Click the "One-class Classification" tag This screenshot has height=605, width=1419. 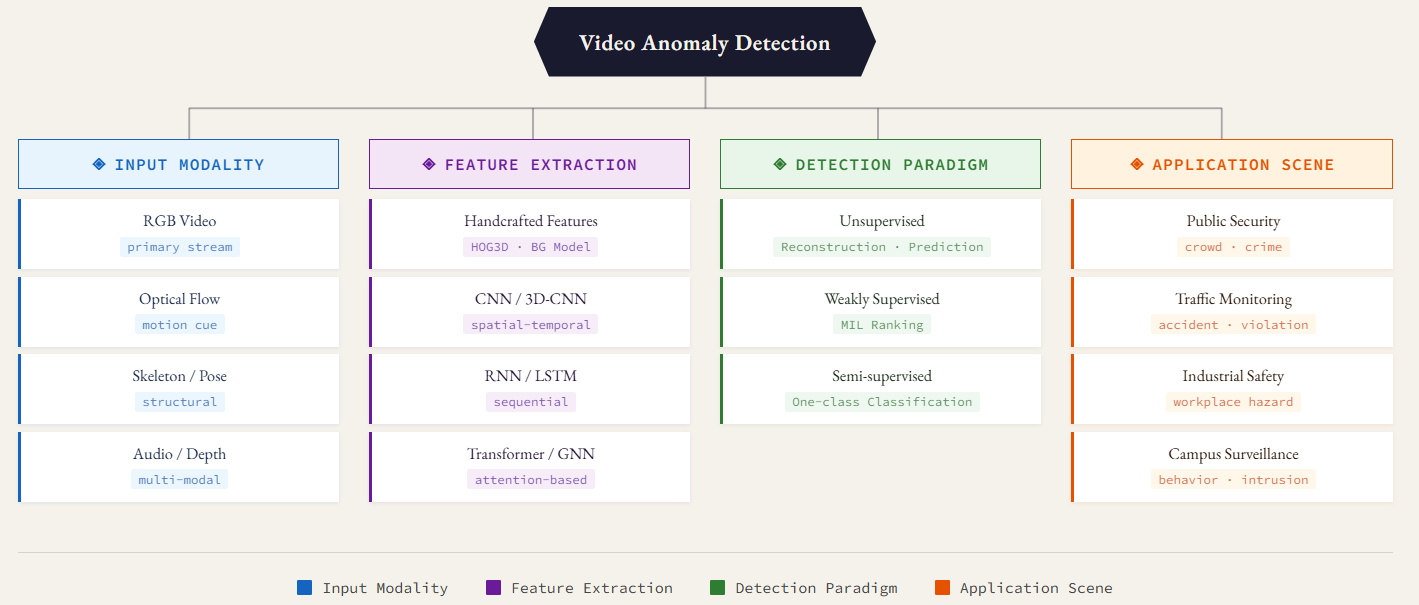882,402
